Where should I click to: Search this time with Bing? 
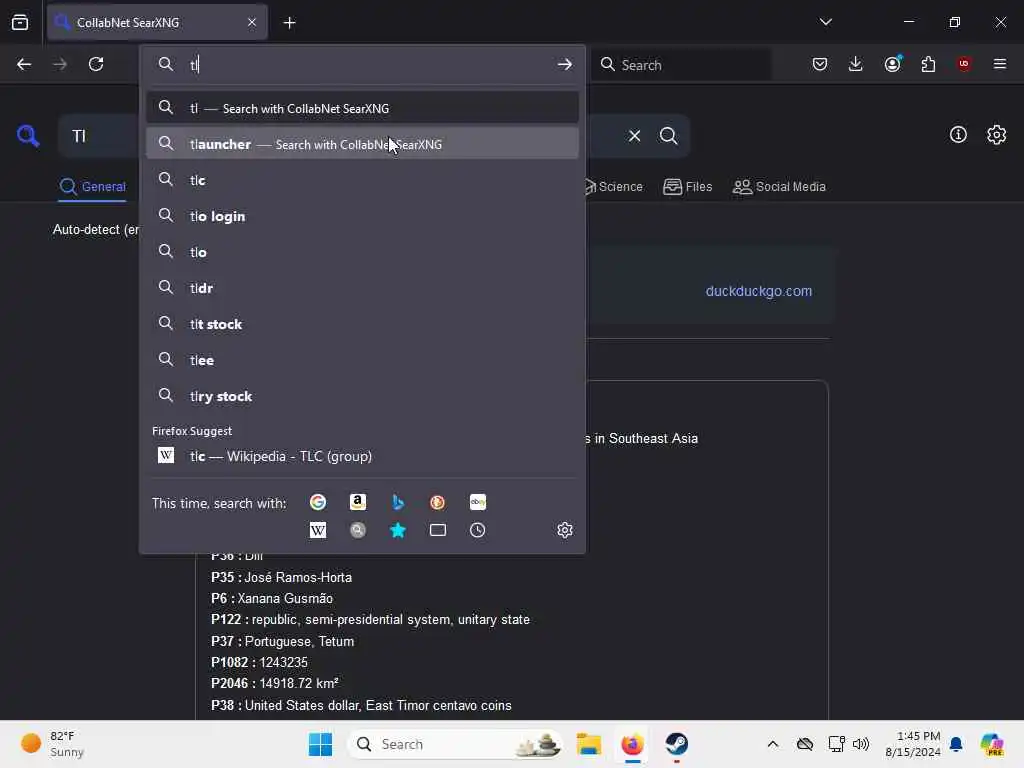tap(398, 502)
